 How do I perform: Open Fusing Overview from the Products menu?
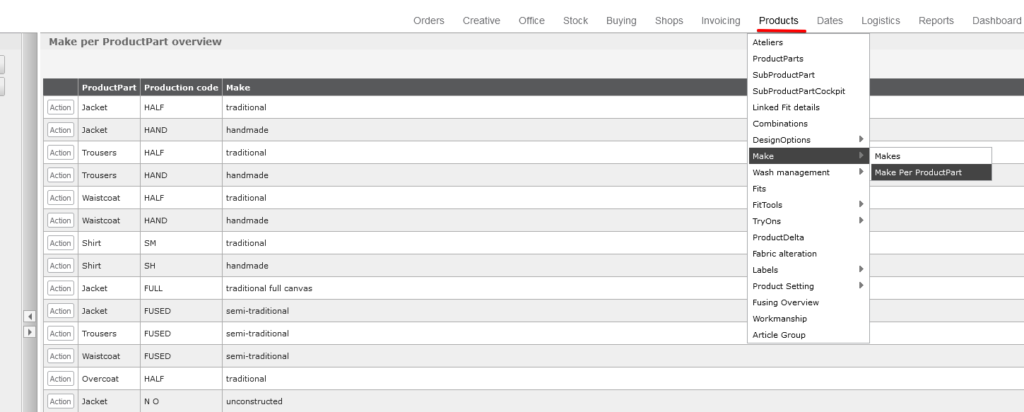(x=785, y=302)
